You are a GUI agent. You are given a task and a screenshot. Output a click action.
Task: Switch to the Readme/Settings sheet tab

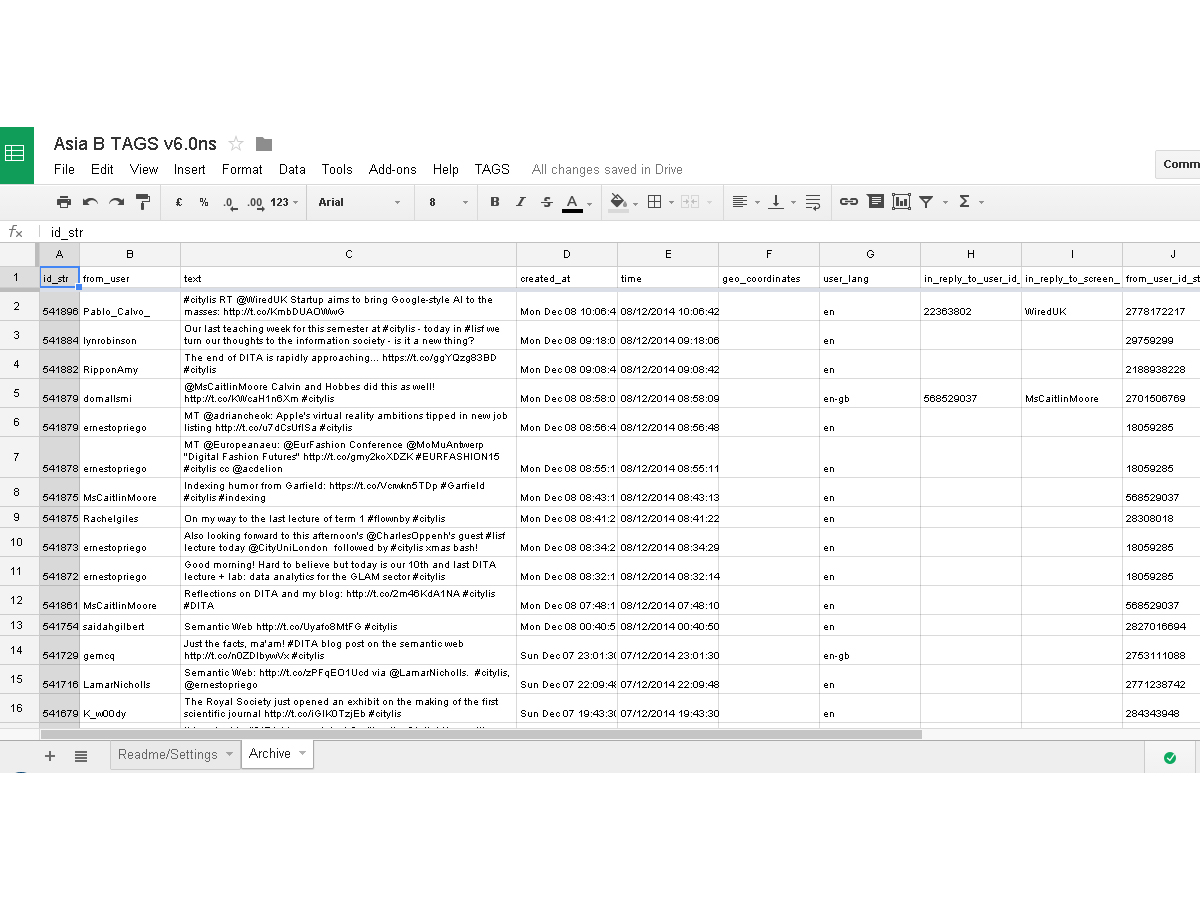pyautogui.click(x=167, y=754)
